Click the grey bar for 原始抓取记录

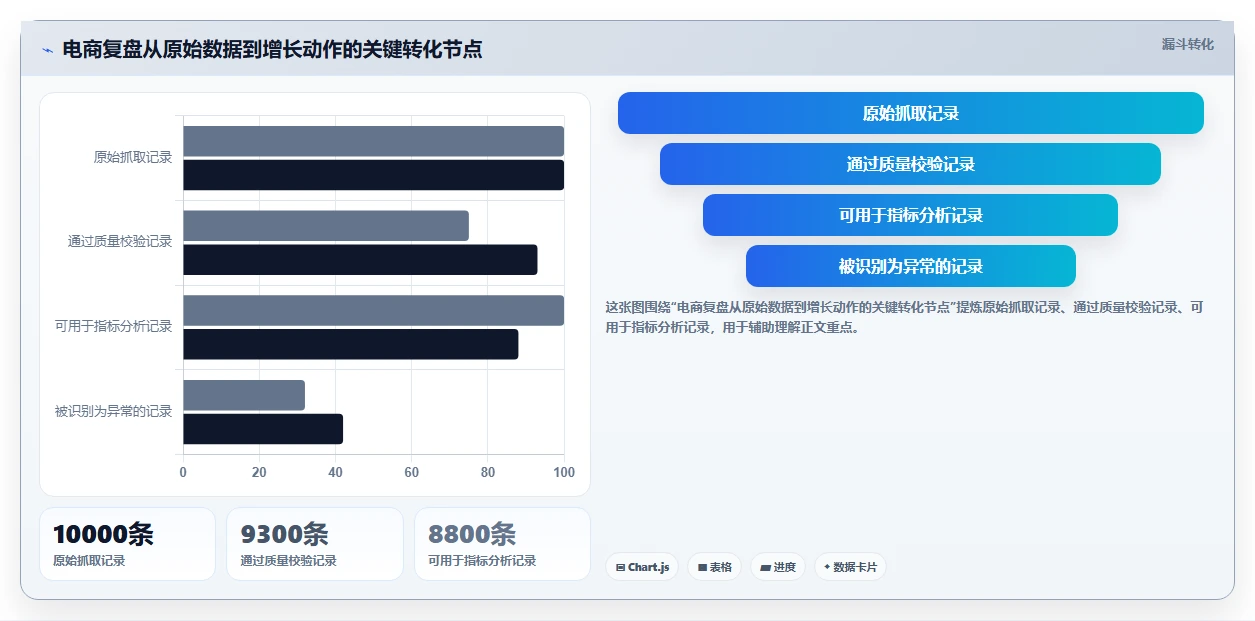tap(373, 141)
